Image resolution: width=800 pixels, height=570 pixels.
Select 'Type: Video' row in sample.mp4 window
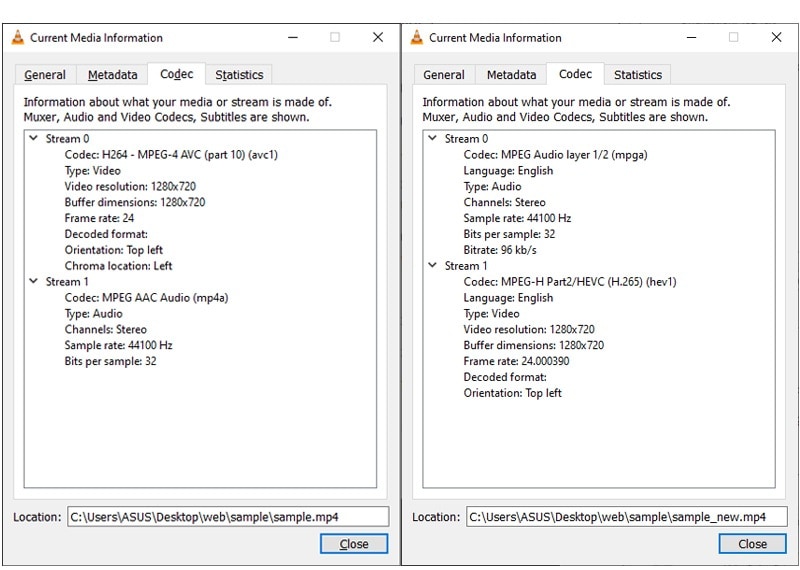click(92, 170)
